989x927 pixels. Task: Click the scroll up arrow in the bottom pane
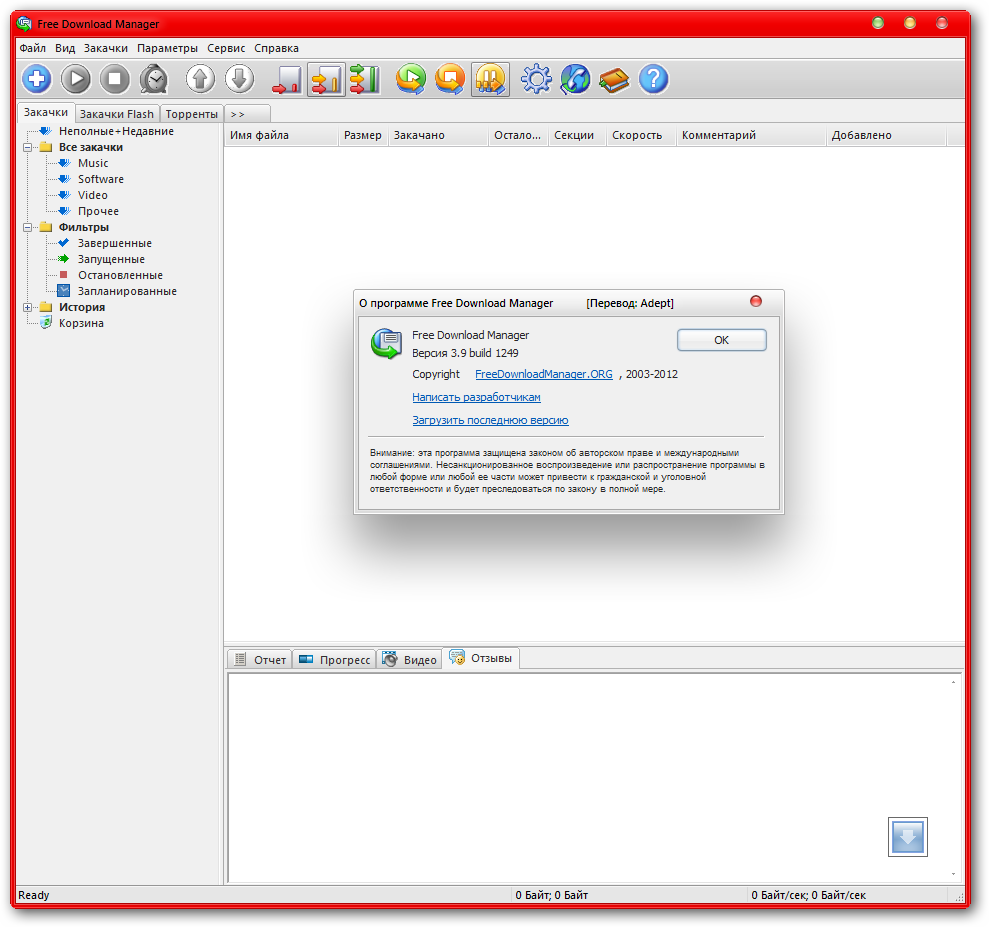[953, 682]
